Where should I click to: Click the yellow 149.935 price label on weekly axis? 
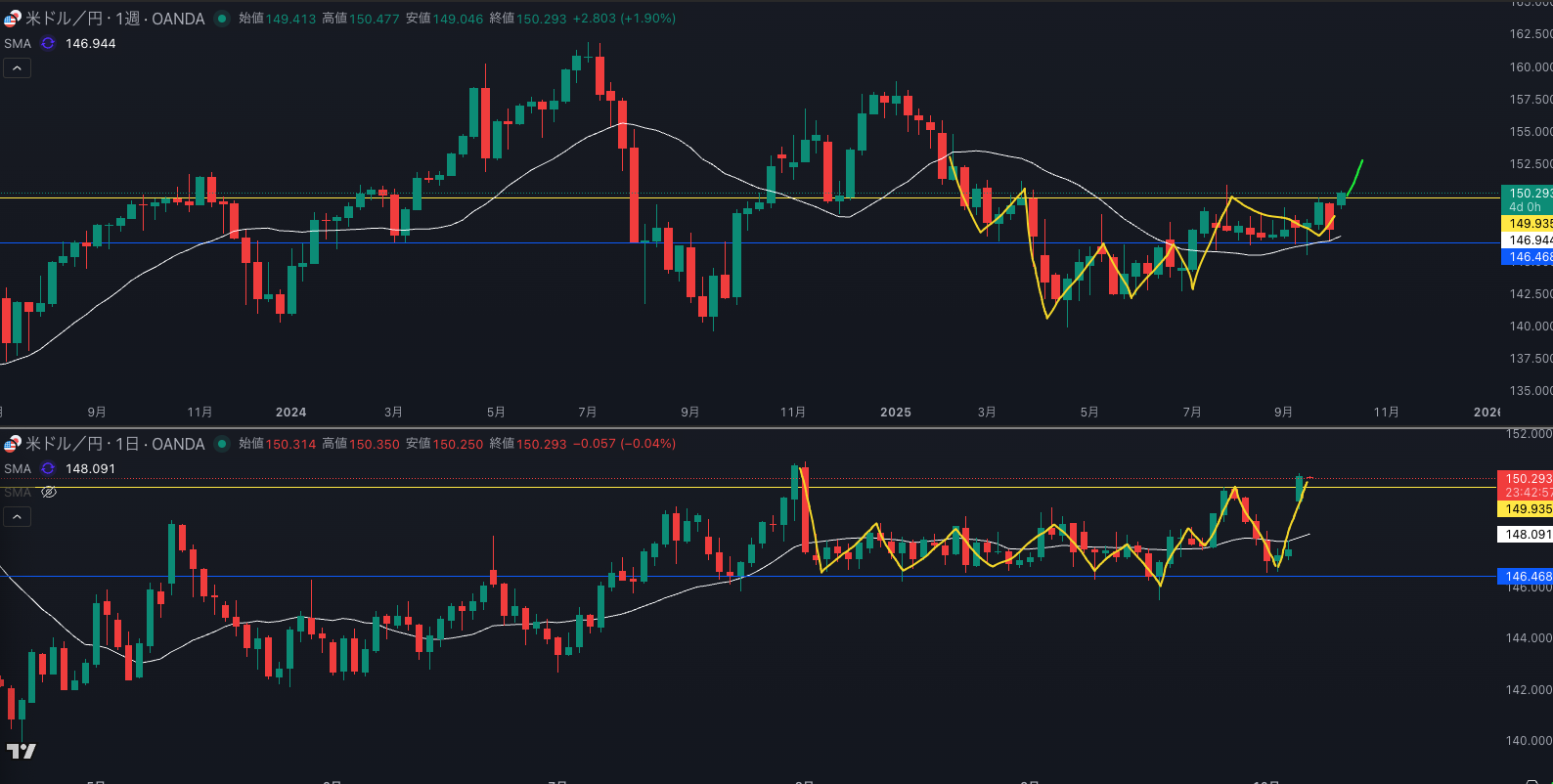1527,224
